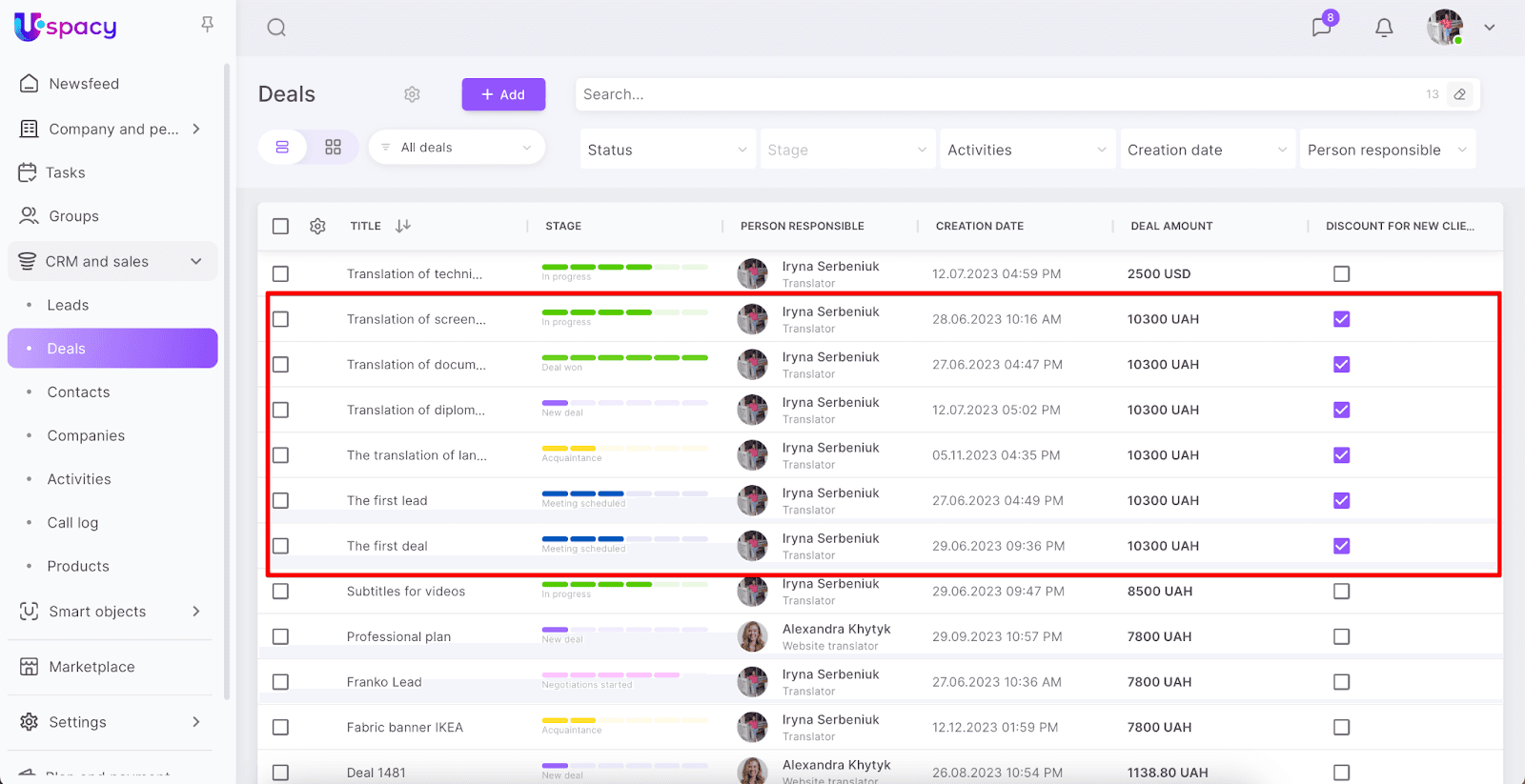Click the Add deal button
This screenshot has height=784, width=1525.
(503, 94)
